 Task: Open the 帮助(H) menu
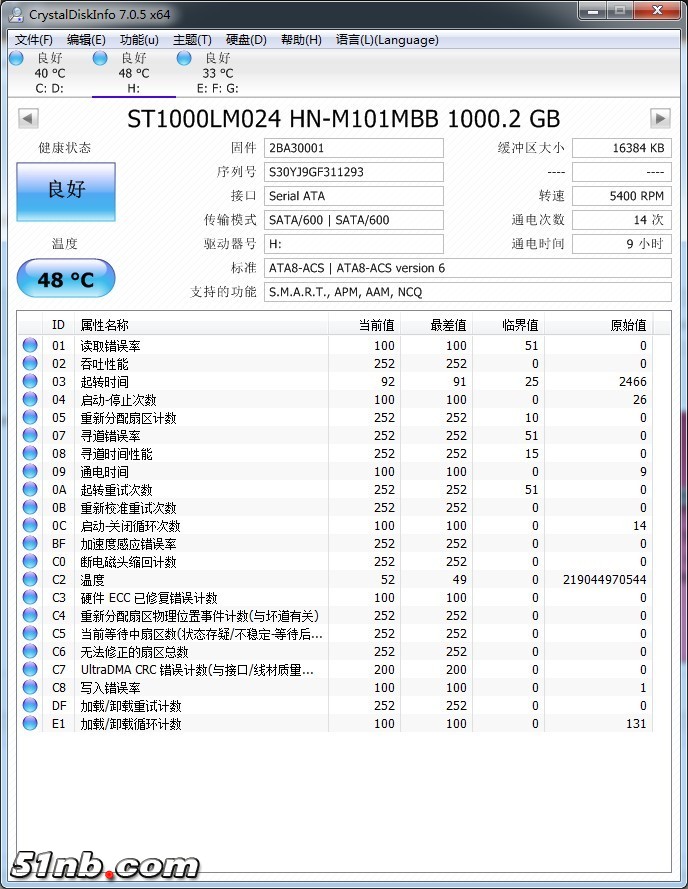point(301,40)
